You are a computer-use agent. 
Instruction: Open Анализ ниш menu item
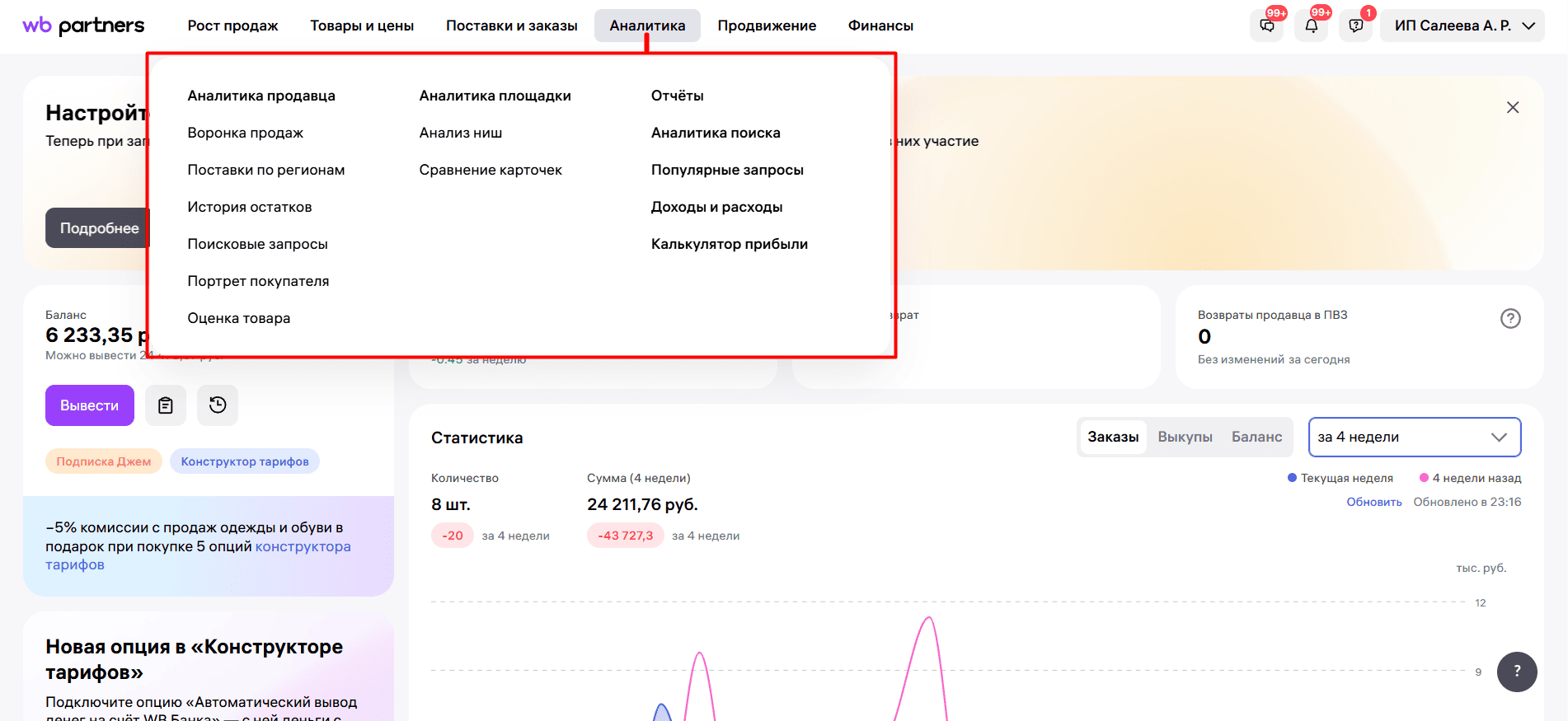pyautogui.click(x=461, y=133)
